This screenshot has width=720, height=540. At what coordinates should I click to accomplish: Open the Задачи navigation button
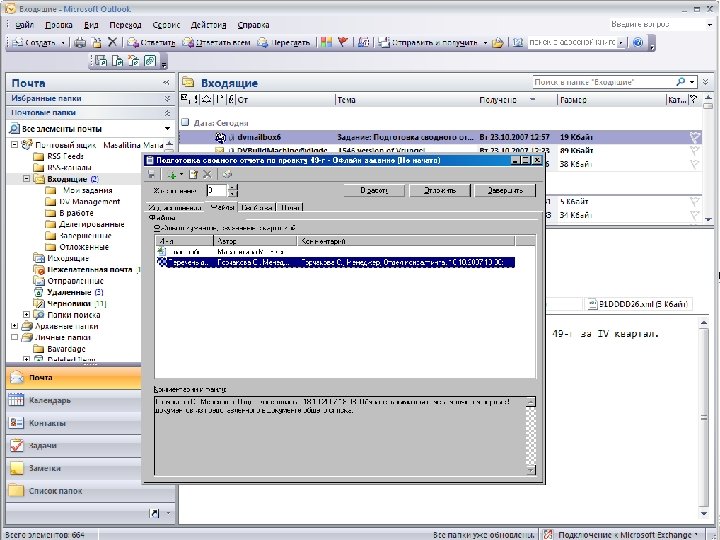[x=73, y=445]
